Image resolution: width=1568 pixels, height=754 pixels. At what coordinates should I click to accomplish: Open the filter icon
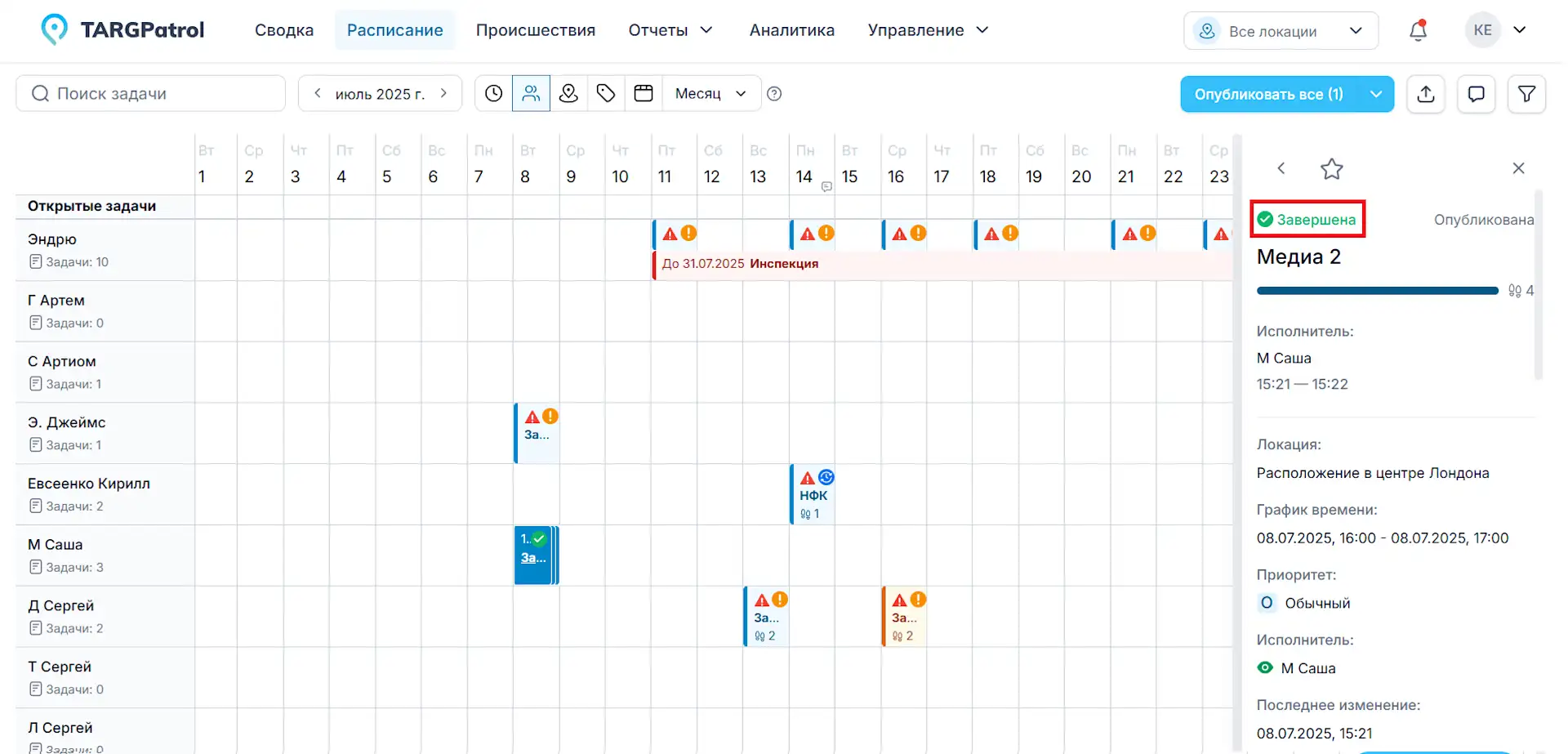pos(1526,94)
